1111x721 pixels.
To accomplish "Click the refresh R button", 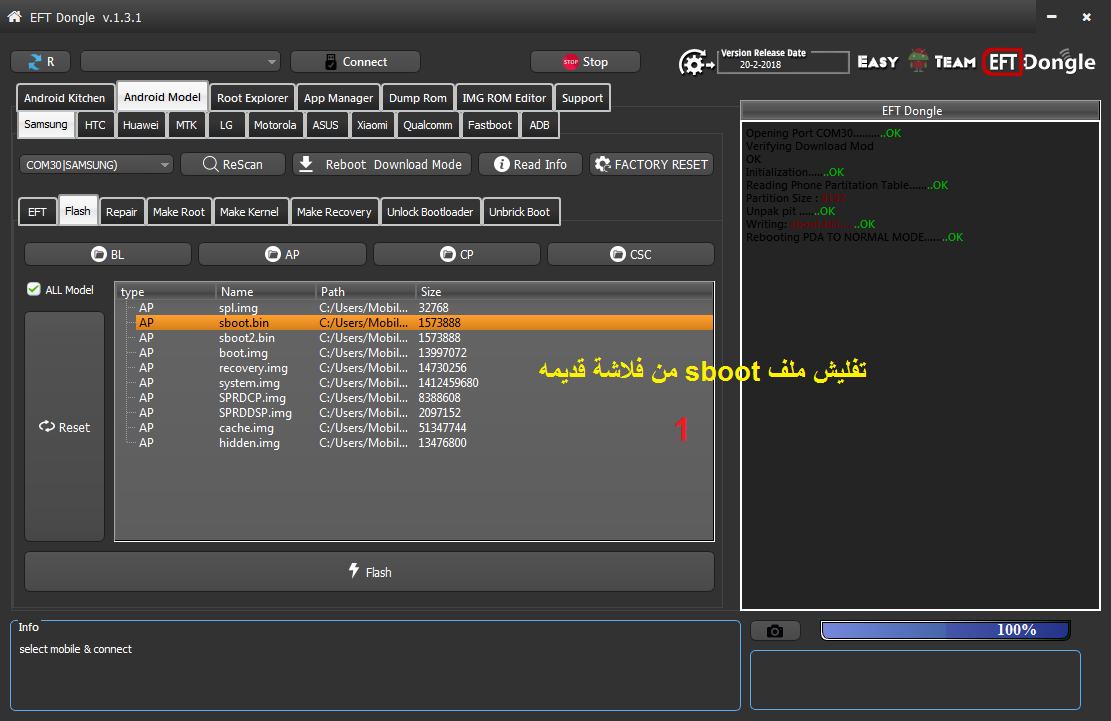I will click(40, 62).
